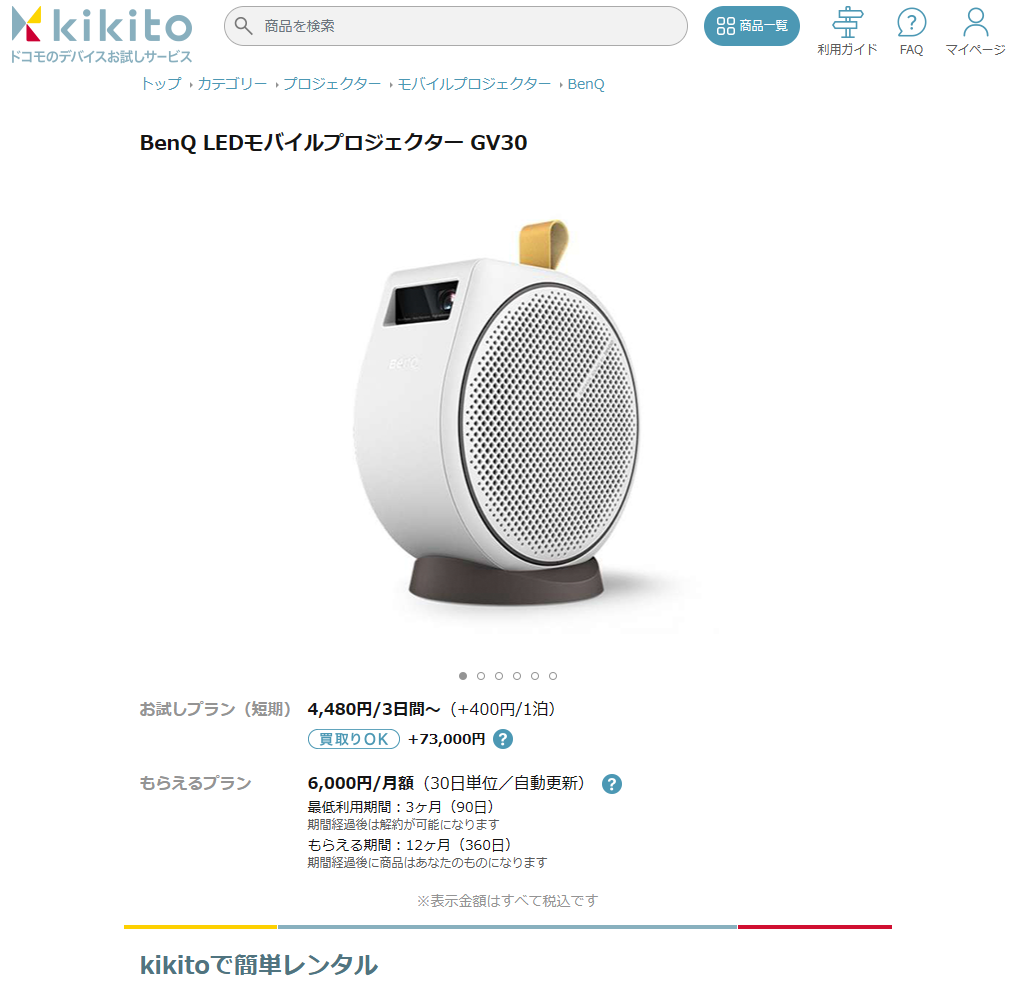Screen dimensions: 1010x987
Task: Select the third carousel dot
Action: 499,676
